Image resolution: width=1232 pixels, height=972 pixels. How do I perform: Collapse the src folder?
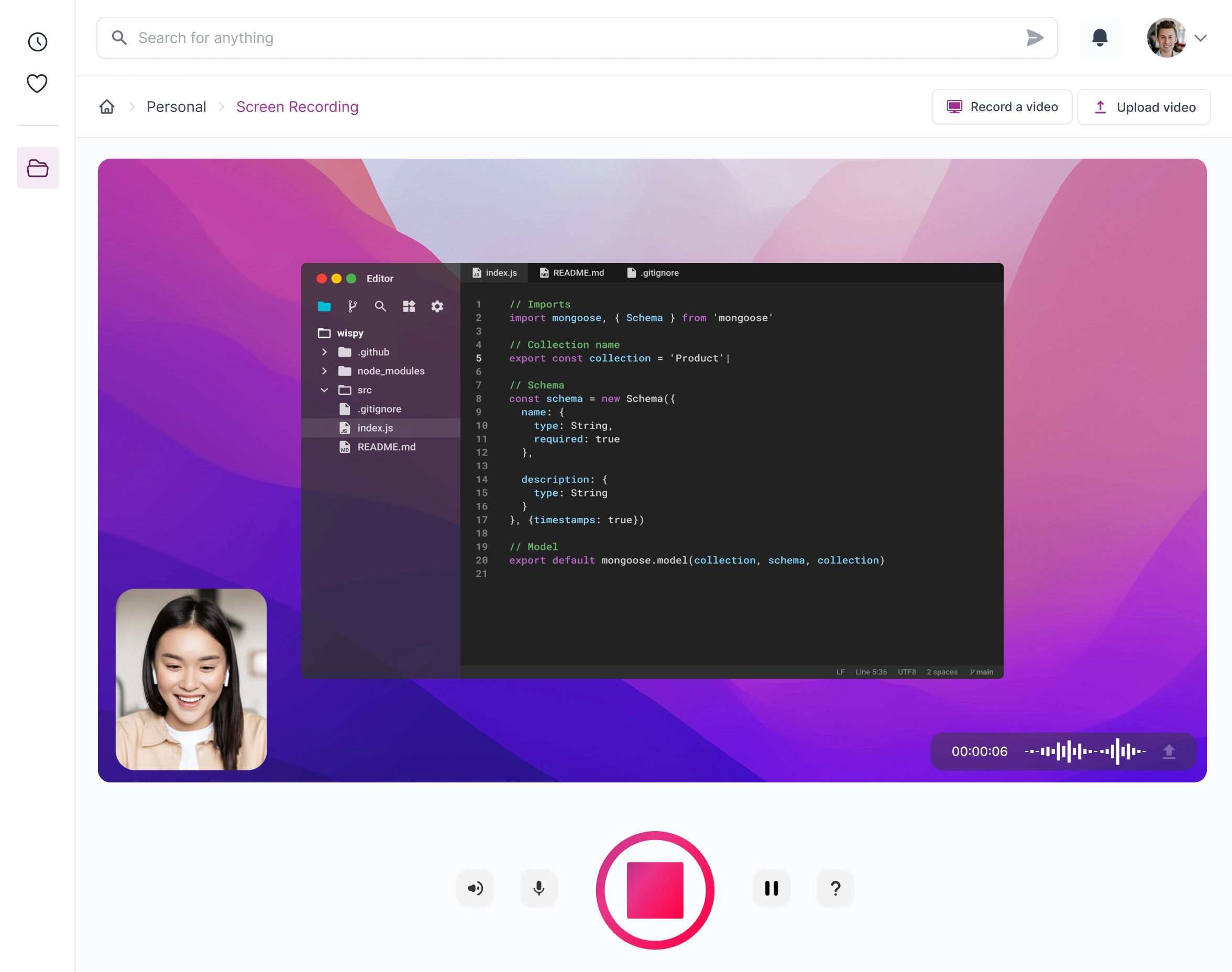coord(324,390)
